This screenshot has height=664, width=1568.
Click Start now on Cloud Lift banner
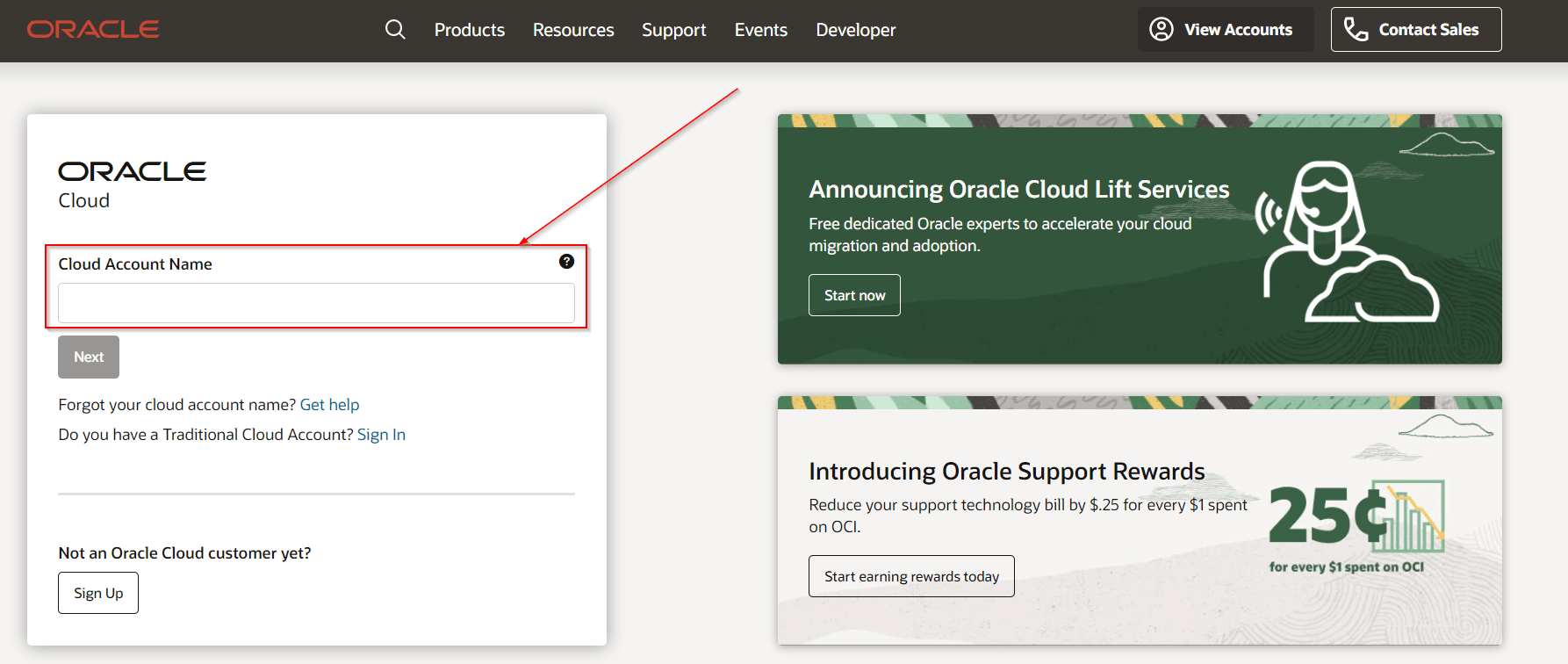click(x=854, y=295)
